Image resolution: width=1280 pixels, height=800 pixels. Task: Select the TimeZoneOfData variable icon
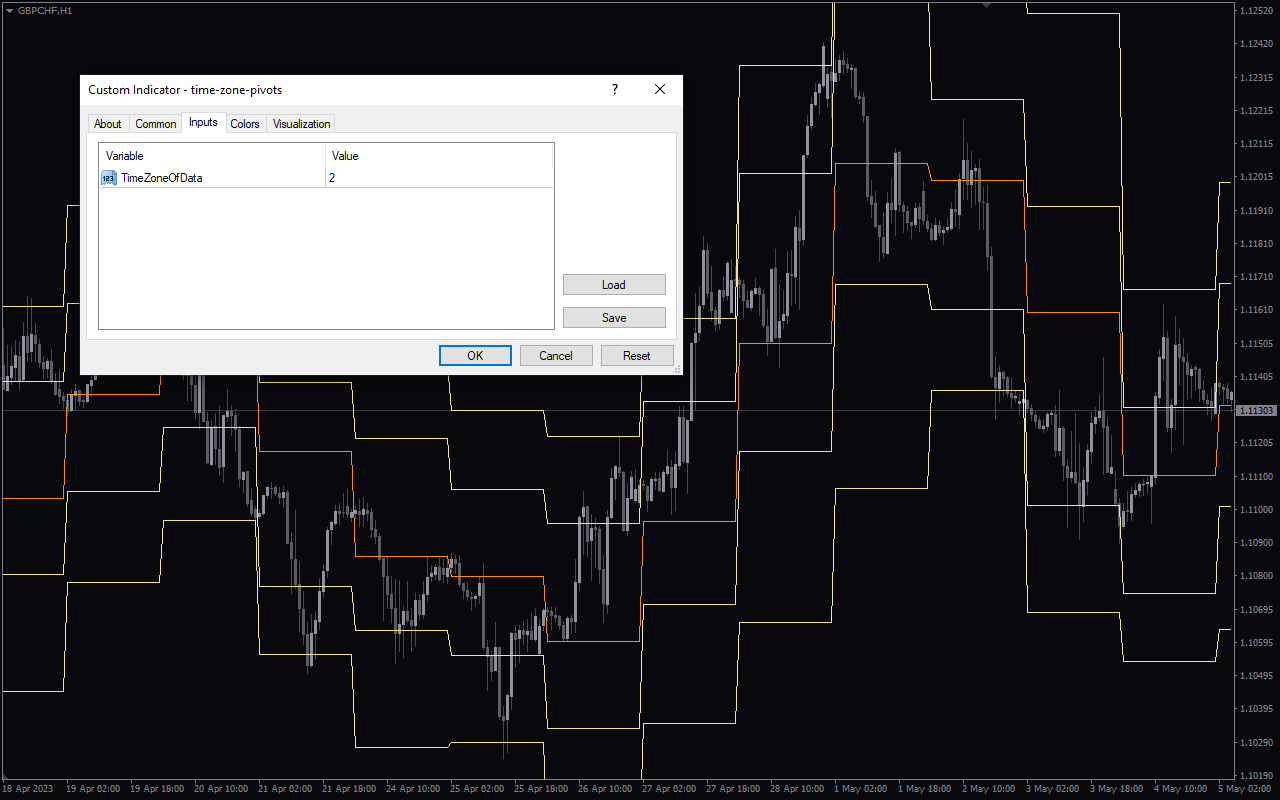tap(109, 178)
